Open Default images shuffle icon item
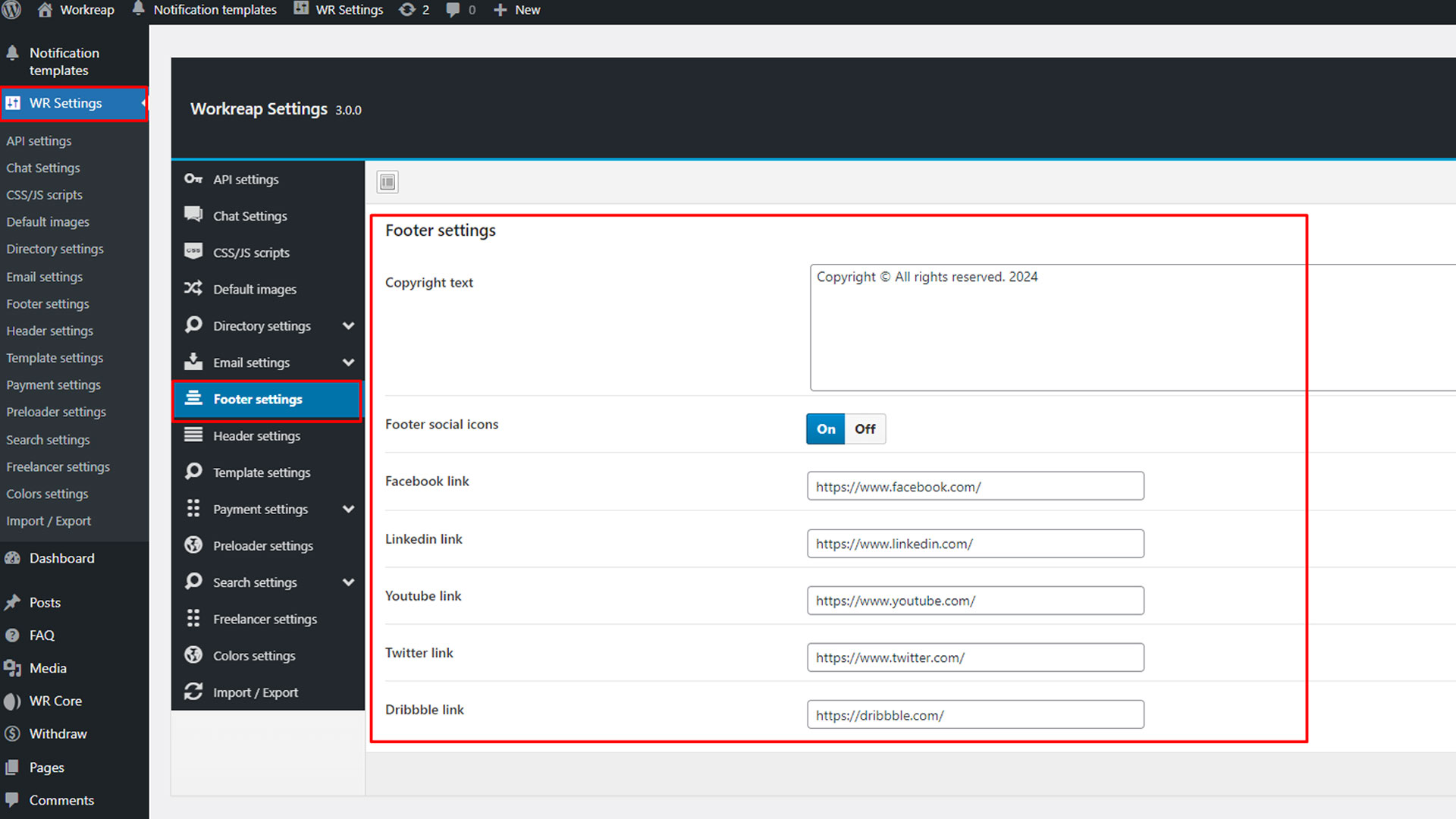This screenshot has width=1456, height=819. [254, 290]
